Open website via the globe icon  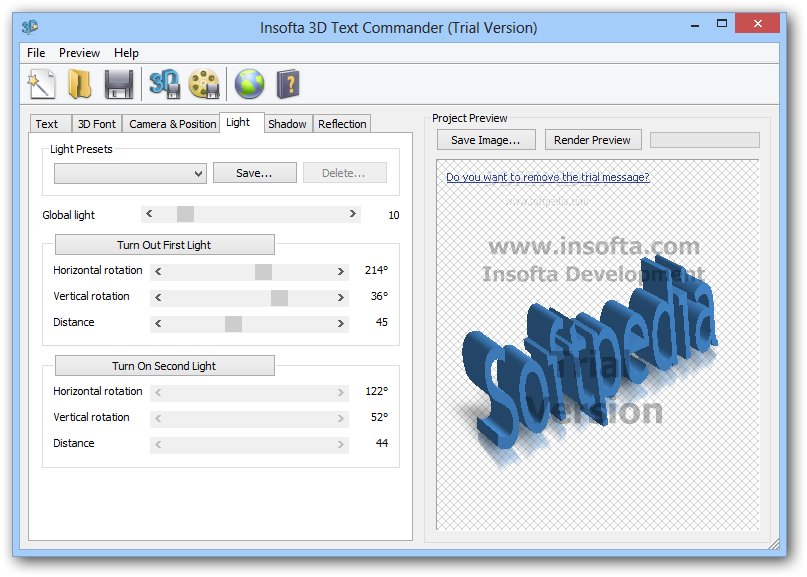pyautogui.click(x=250, y=84)
